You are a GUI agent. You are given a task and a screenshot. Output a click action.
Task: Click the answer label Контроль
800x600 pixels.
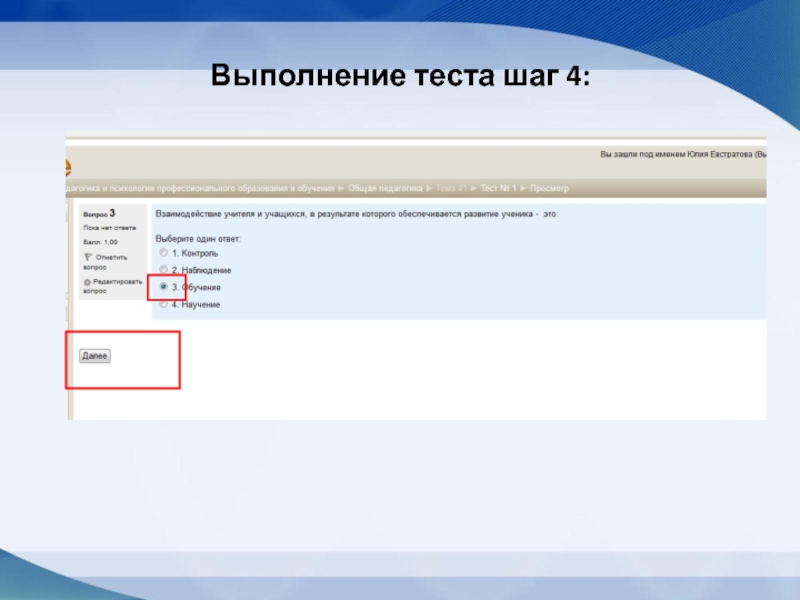pyautogui.click(x=199, y=253)
